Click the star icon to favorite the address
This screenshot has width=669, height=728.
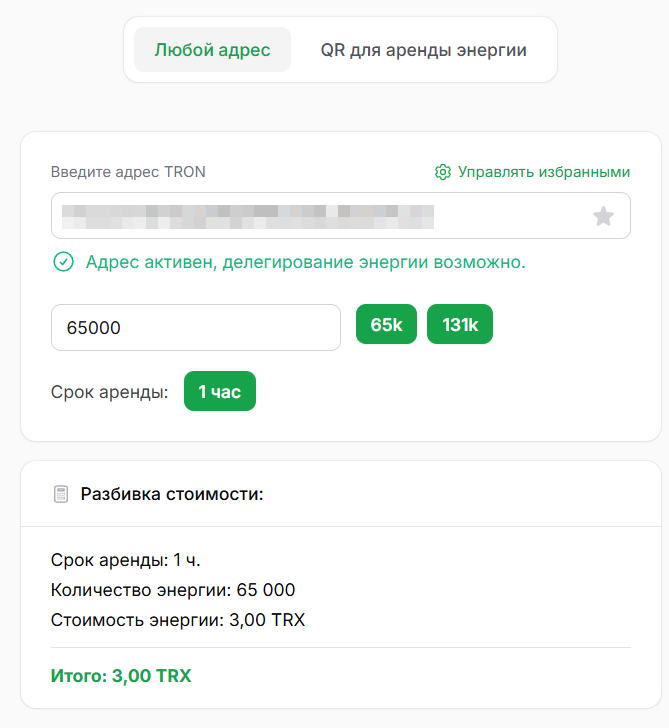tap(603, 216)
